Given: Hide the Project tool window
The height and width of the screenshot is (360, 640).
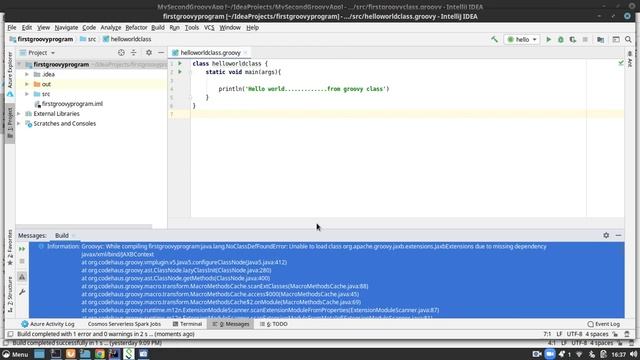Looking at the screenshot, I should pyautogui.click(x=161, y=53).
